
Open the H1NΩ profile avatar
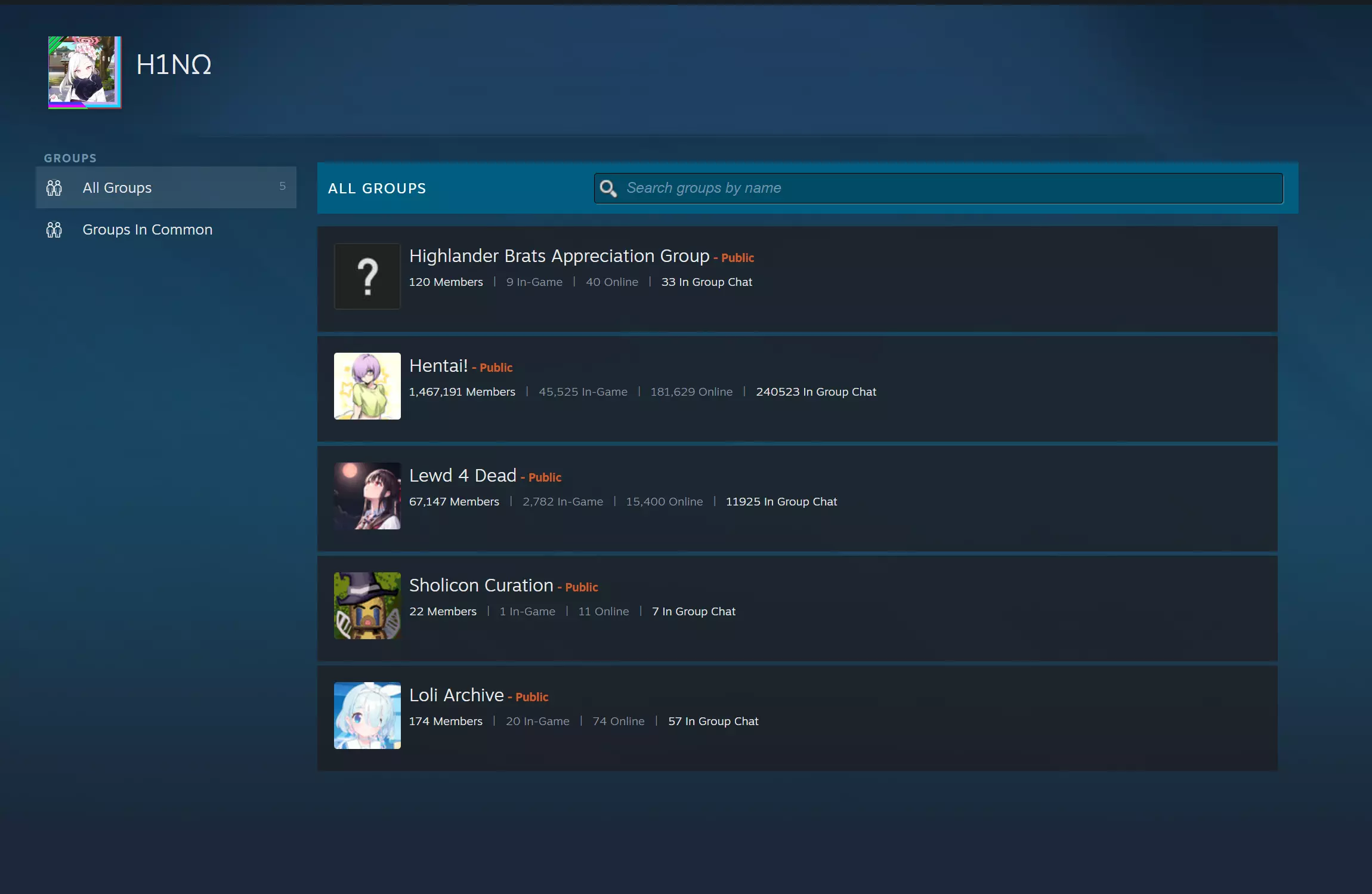click(85, 72)
